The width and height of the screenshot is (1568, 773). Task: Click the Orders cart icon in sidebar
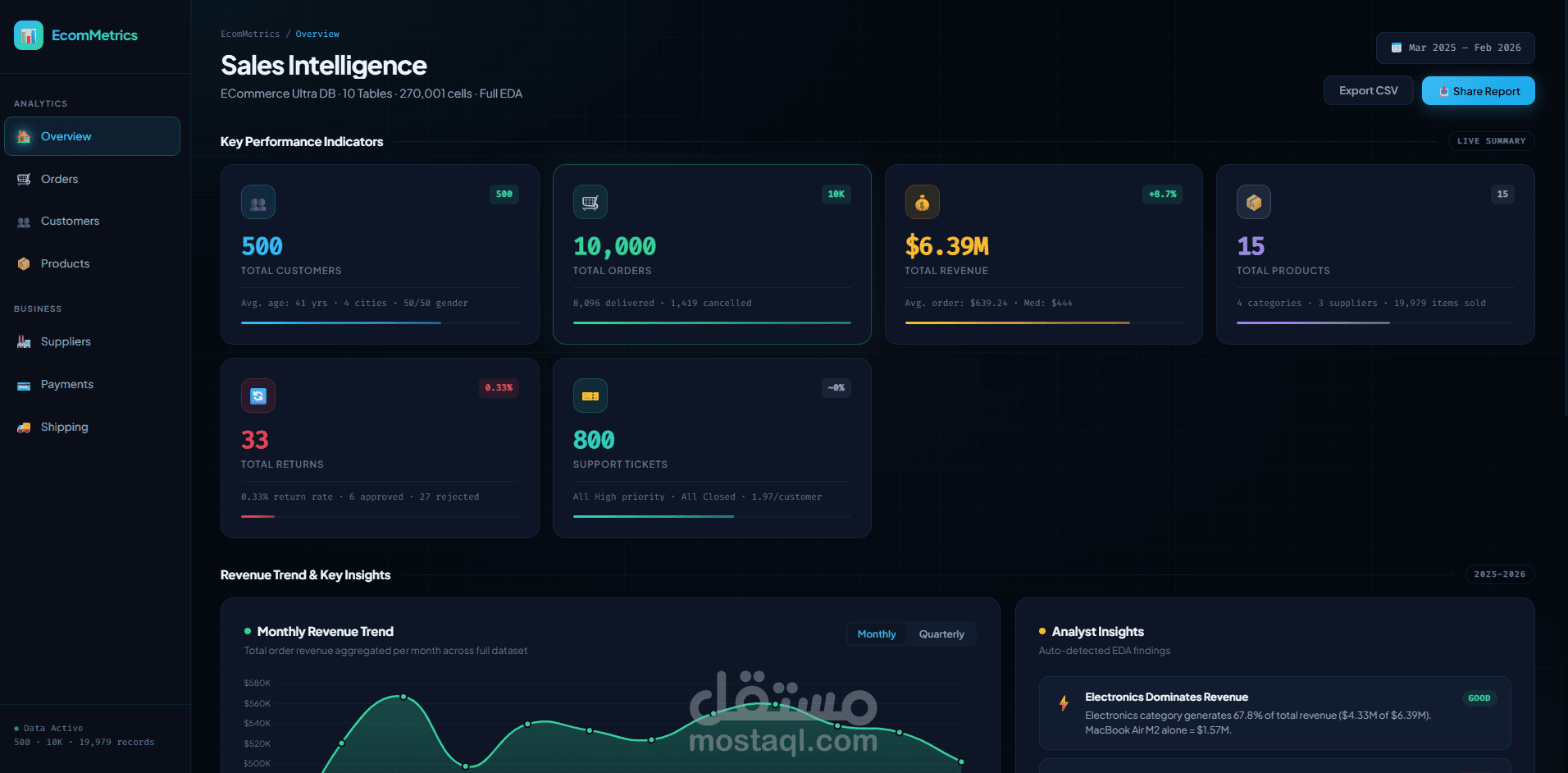pyautogui.click(x=24, y=179)
